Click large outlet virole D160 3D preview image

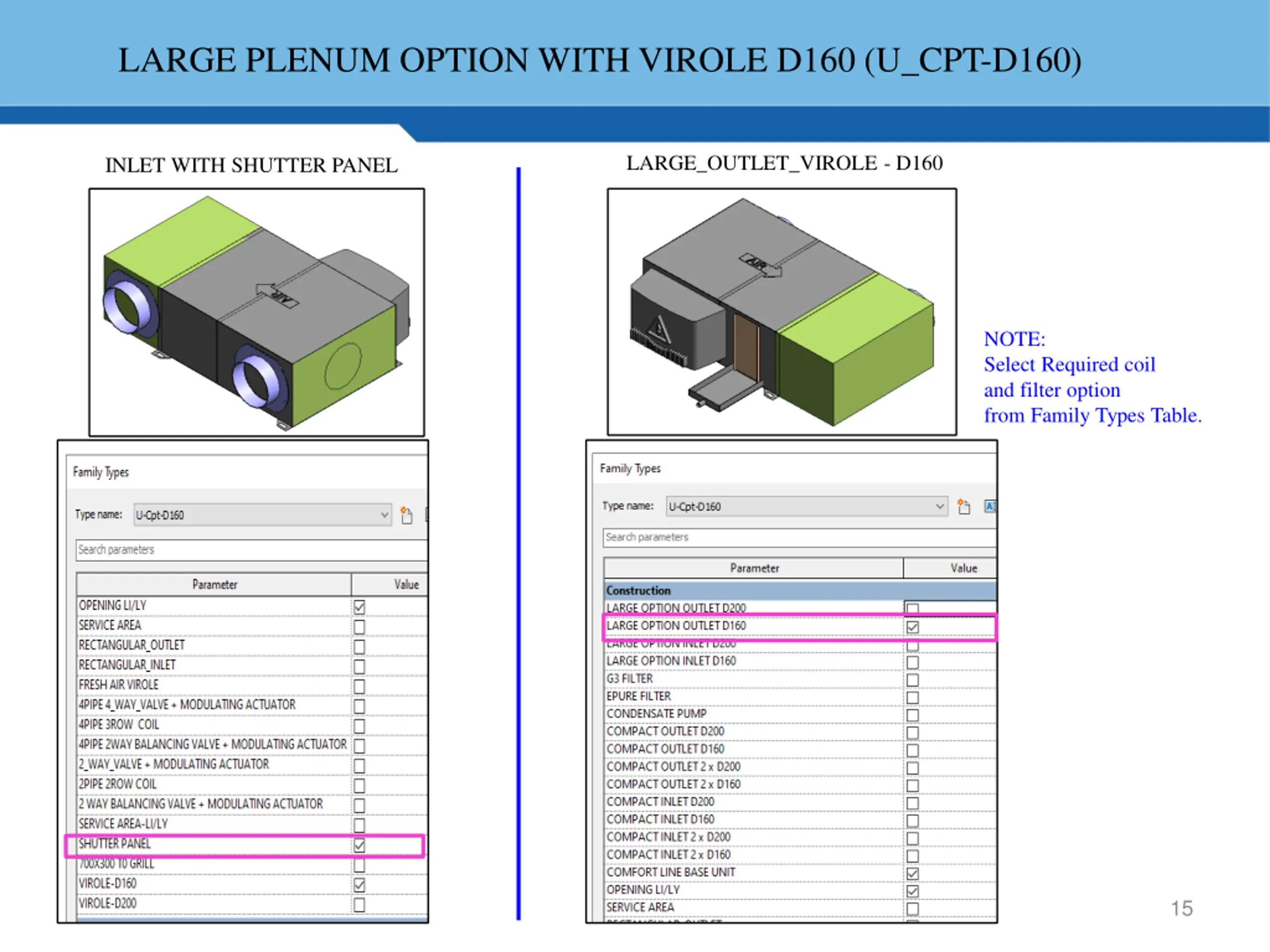(x=782, y=311)
